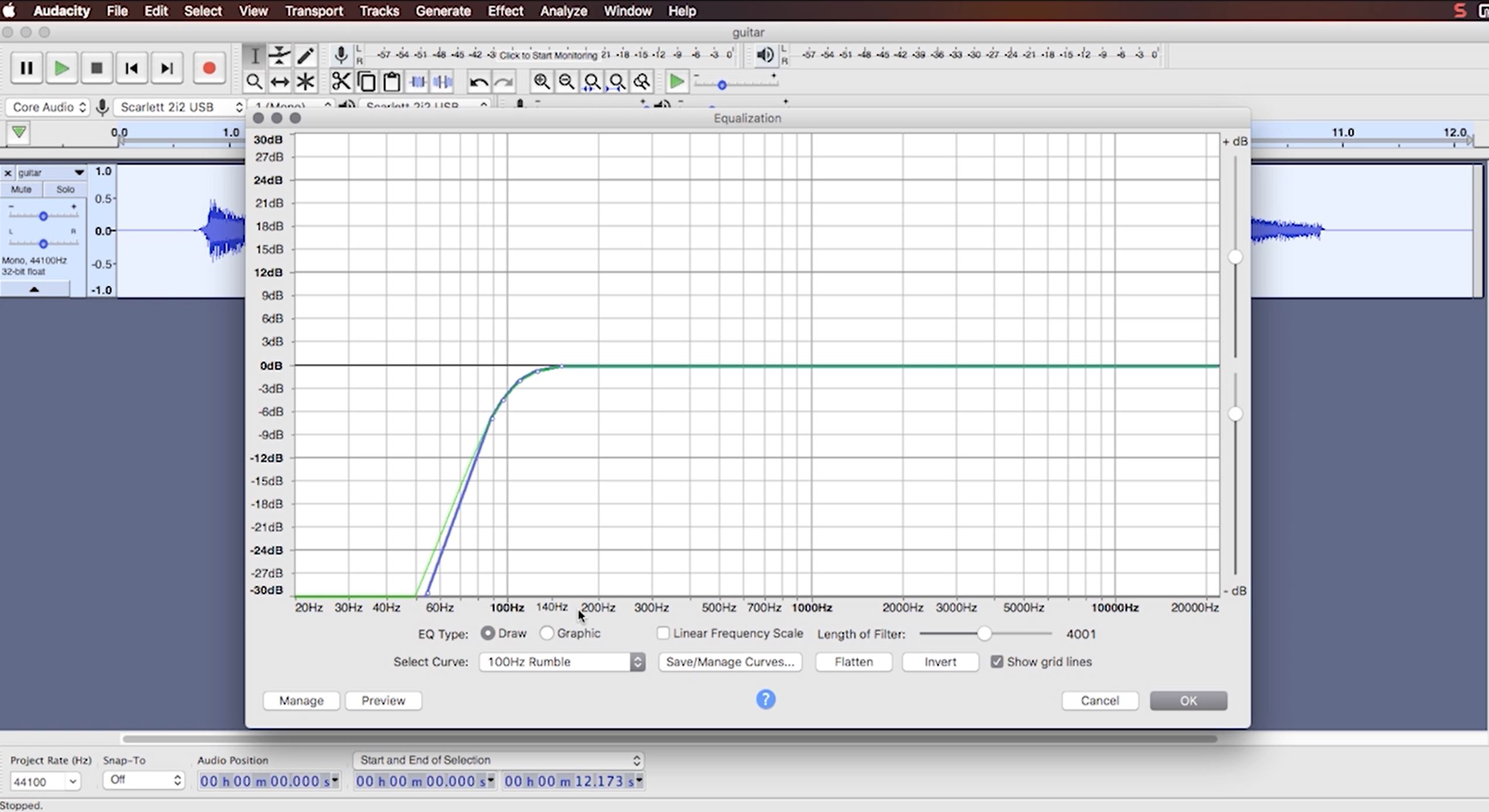
Task: Click the Cut scissors icon
Action: point(341,81)
